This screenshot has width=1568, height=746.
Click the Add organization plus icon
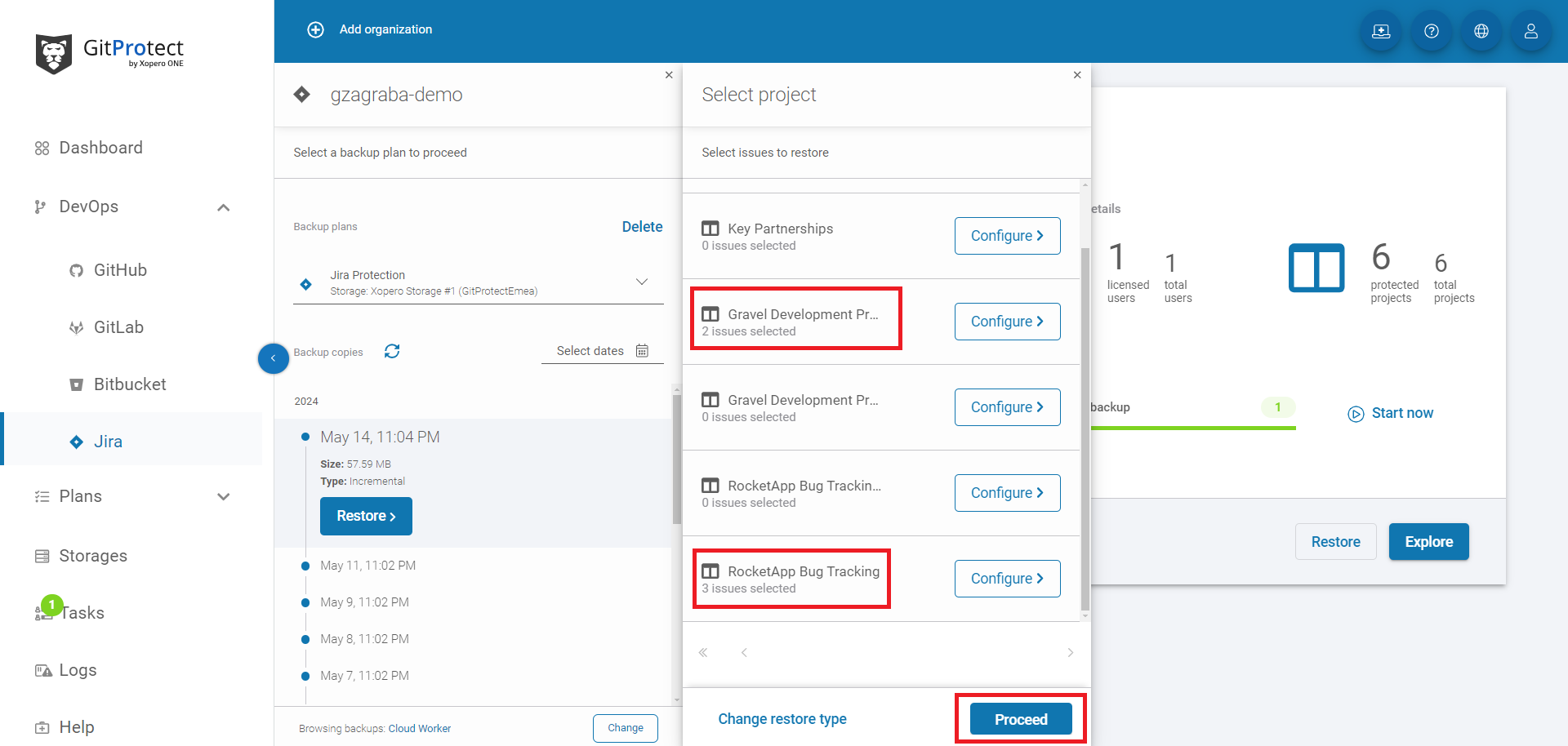pos(315,29)
